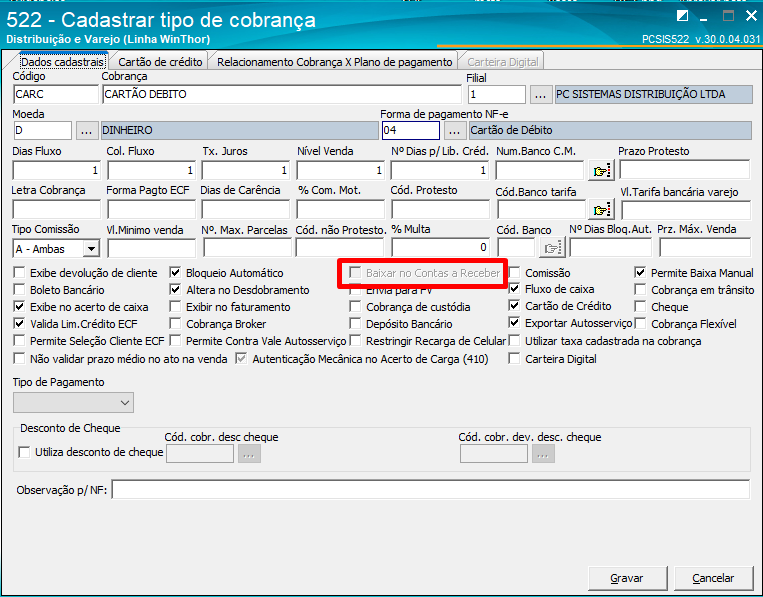The image size is (763, 597).
Task: Close the Cadastrar tipo de cobrança window
Action: click(x=751, y=16)
